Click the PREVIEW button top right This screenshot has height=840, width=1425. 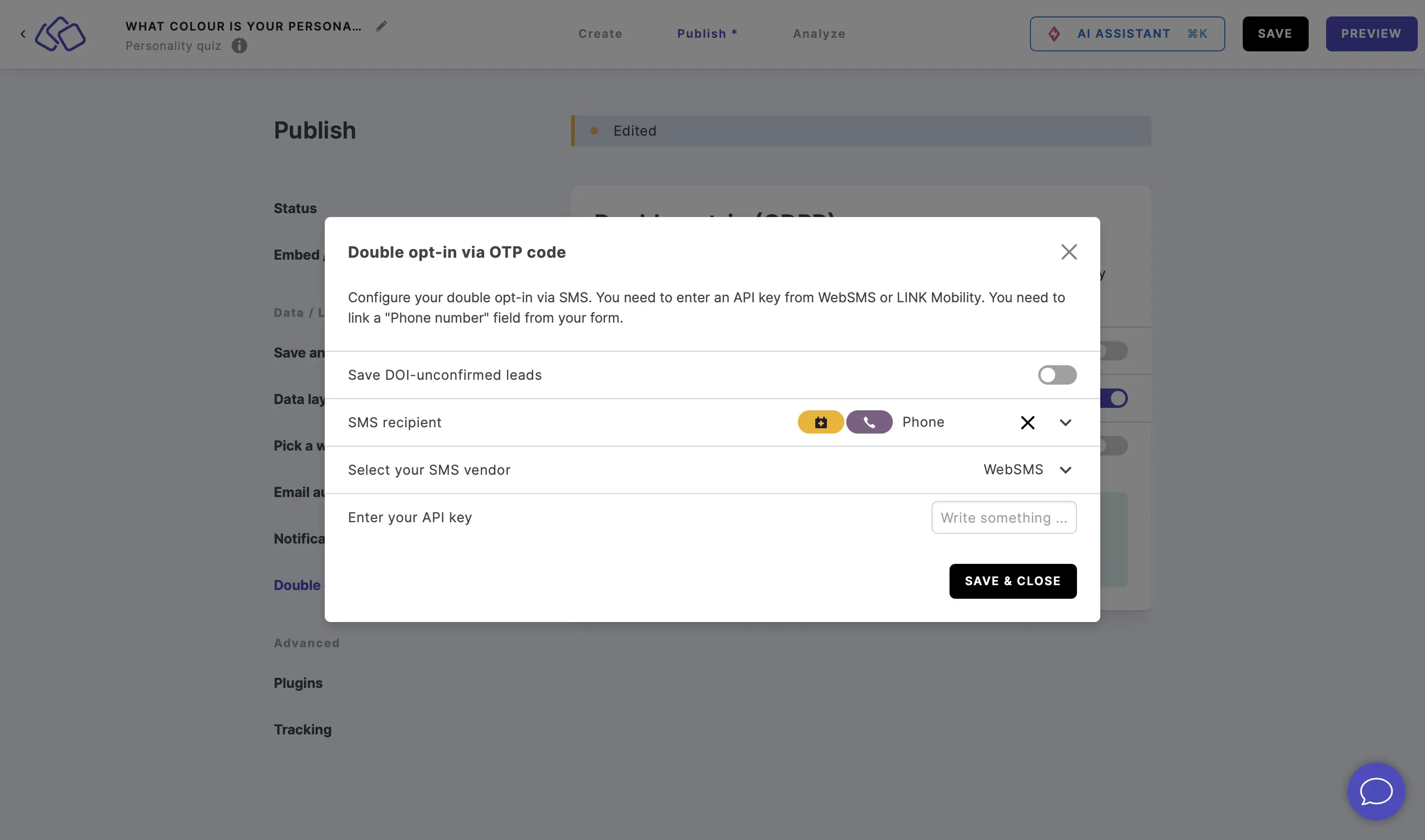[1371, 33]
